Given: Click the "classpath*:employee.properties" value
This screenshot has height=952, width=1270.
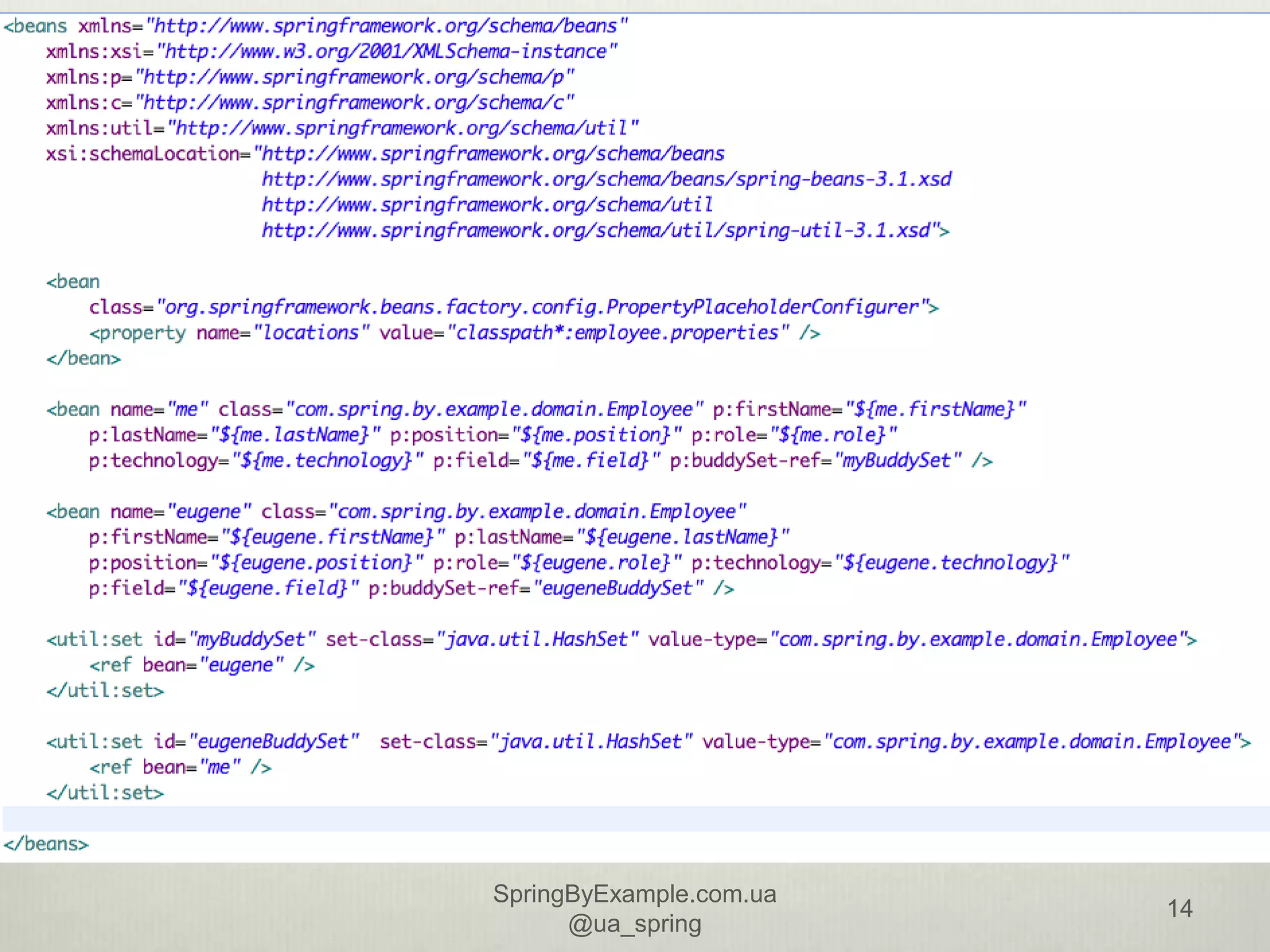Looking at the screenshot, I should pyautogui.click(x=618, y=333).
